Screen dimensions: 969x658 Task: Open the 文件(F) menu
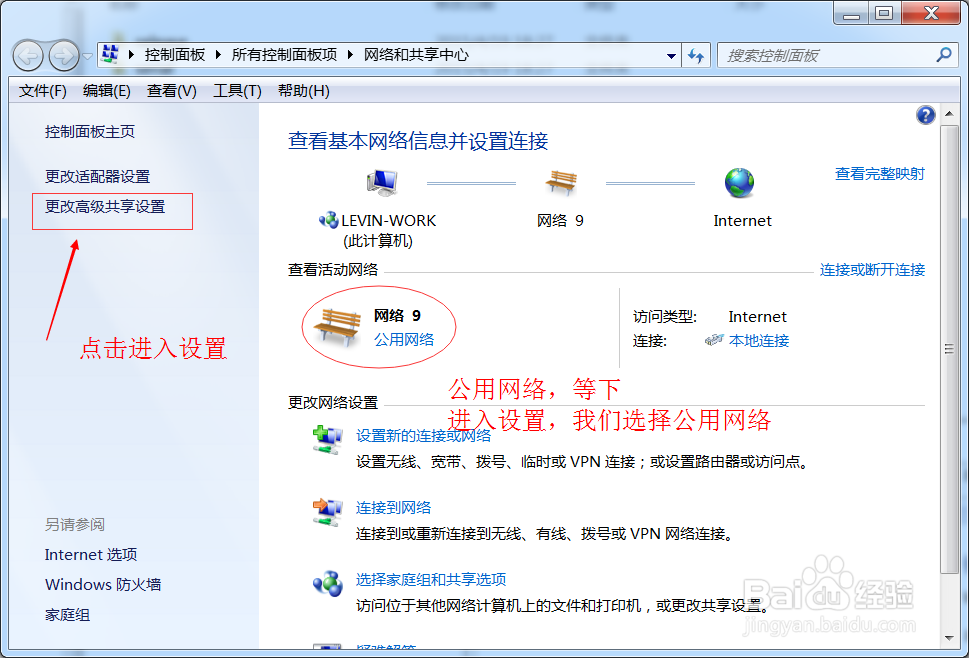[x=43, y=91]
